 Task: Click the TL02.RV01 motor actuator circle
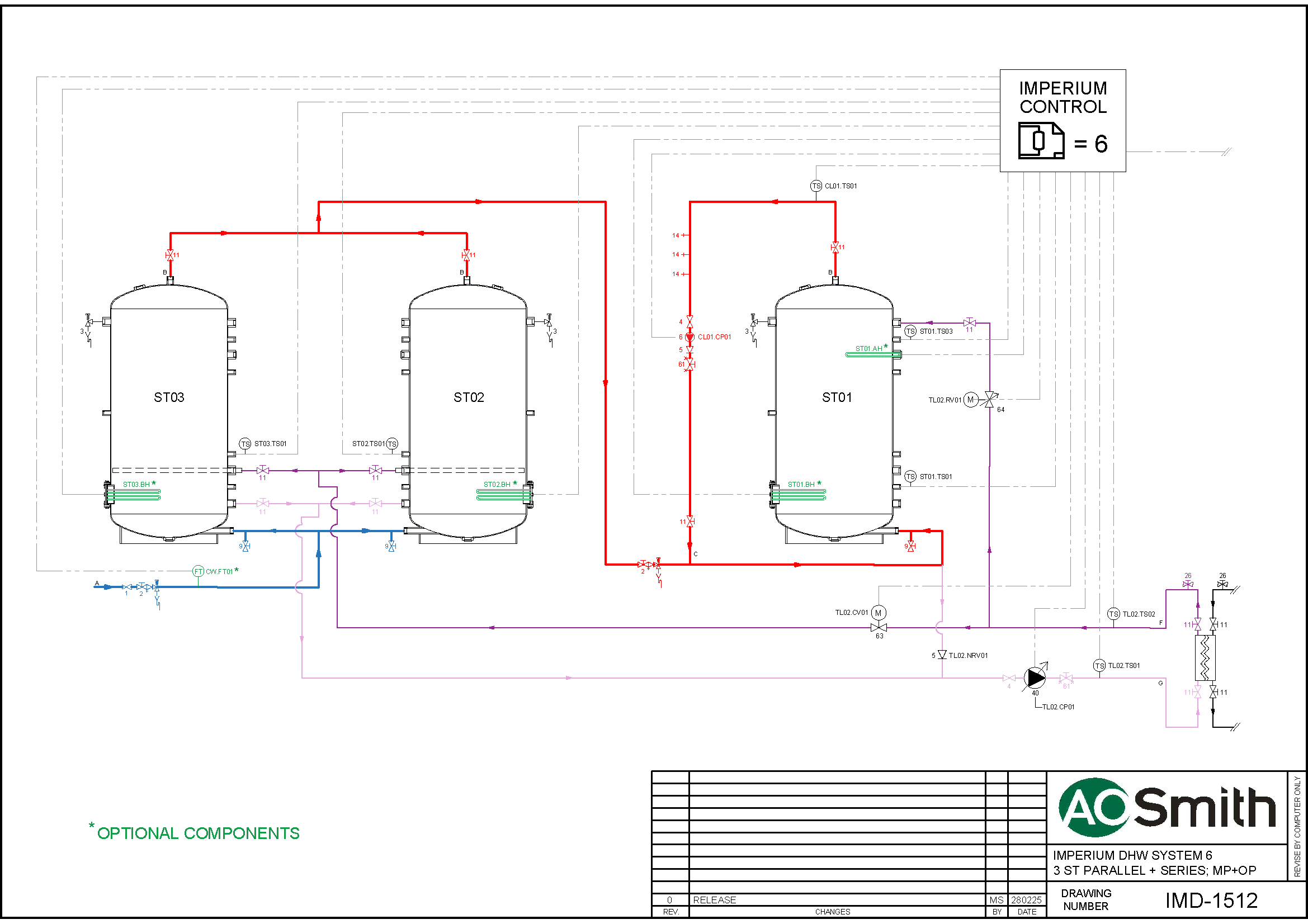(x=971, y=400)
